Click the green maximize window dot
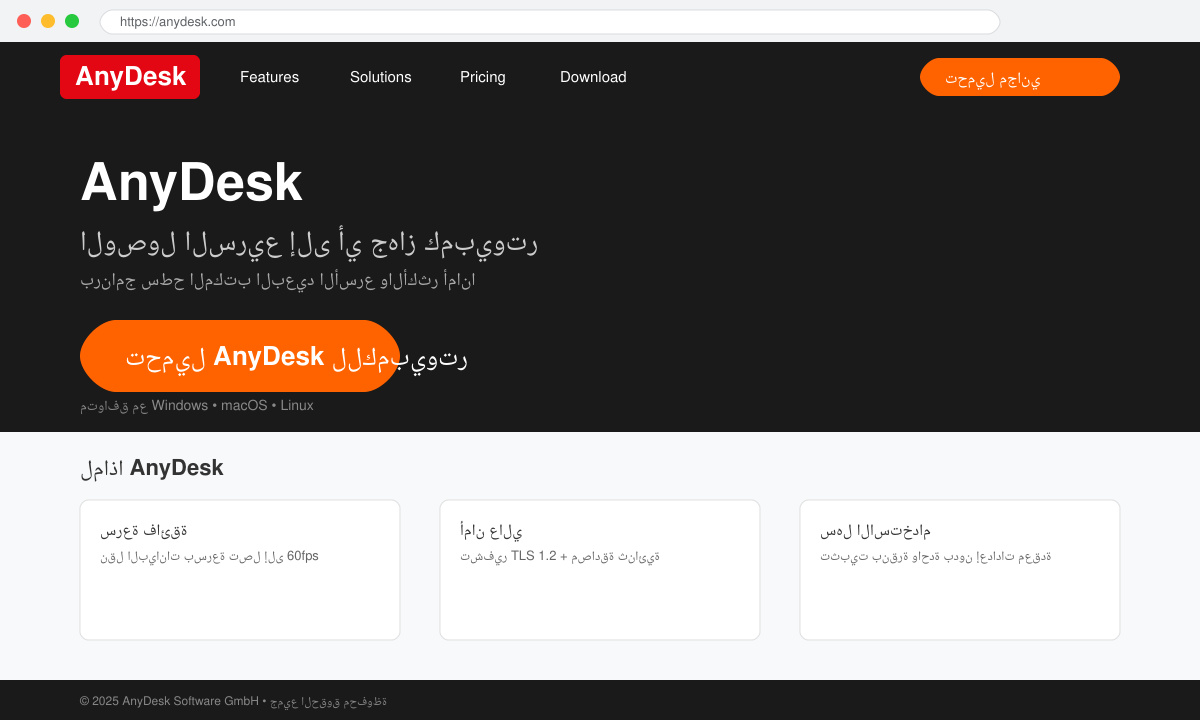The height and width of the screenshot is (720, 1200). coord(72,21)
